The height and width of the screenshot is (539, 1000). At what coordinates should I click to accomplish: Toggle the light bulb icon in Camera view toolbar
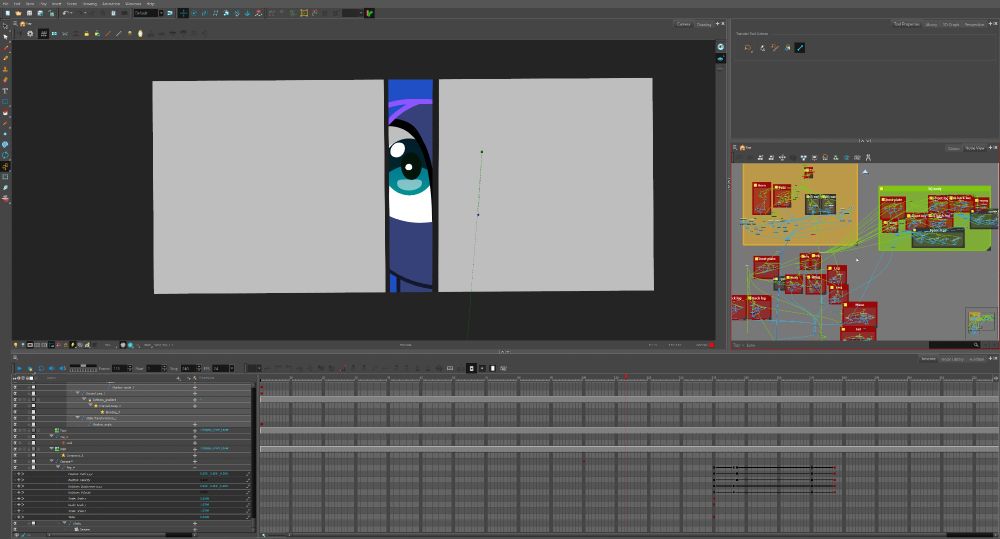tap(140, 34)
